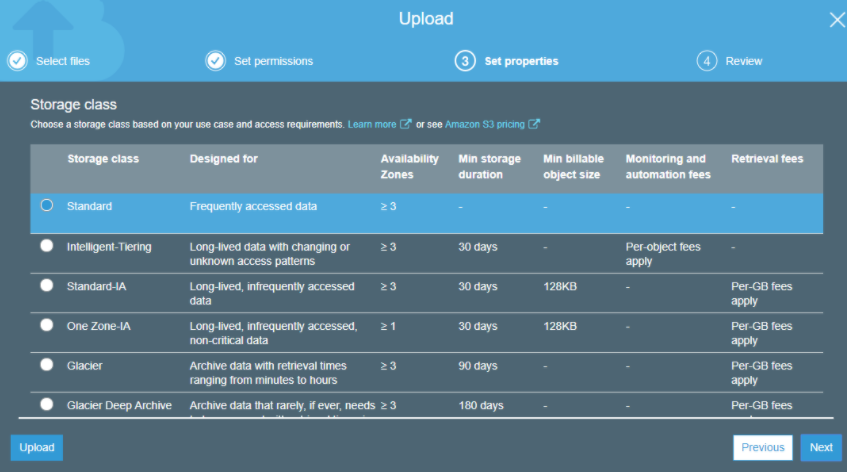This screenshot has height=472, width=849.
Task: Click external link icon beside Amazon S3 pricing
Action: point(534,124)
